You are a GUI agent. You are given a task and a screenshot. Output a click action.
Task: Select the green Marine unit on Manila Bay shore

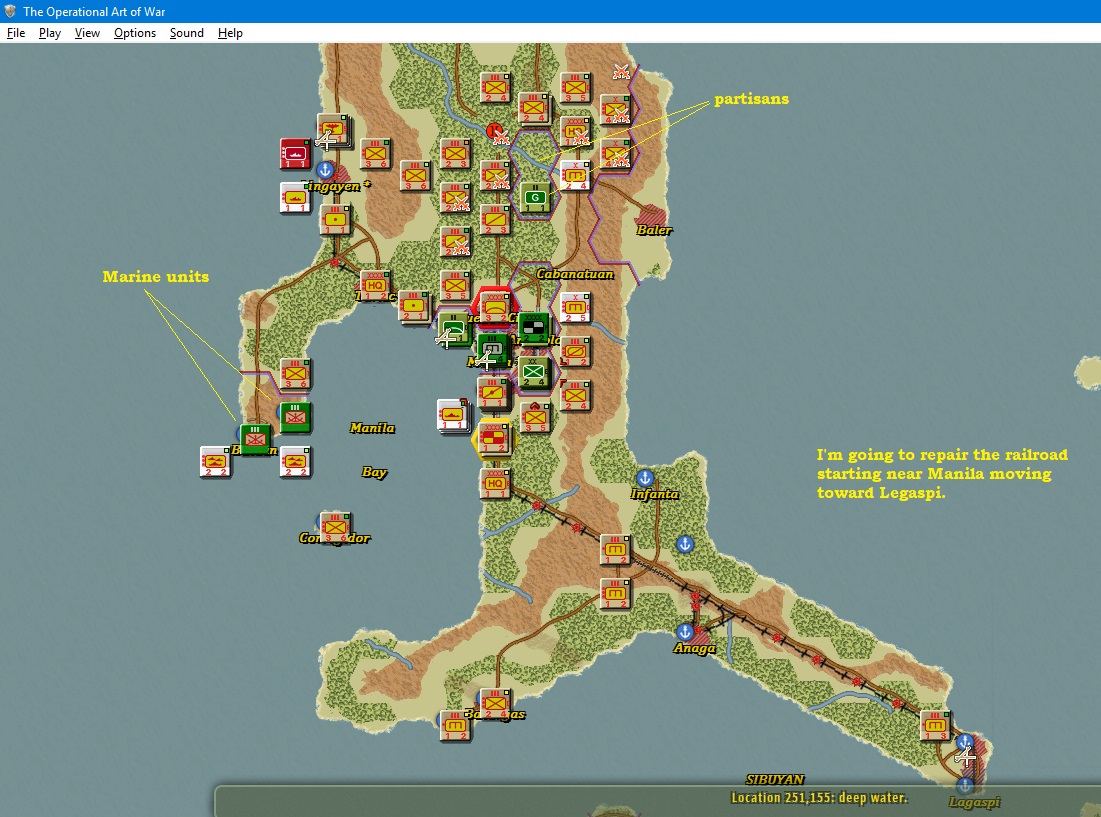pyautogui.click(x=295, y=417)
